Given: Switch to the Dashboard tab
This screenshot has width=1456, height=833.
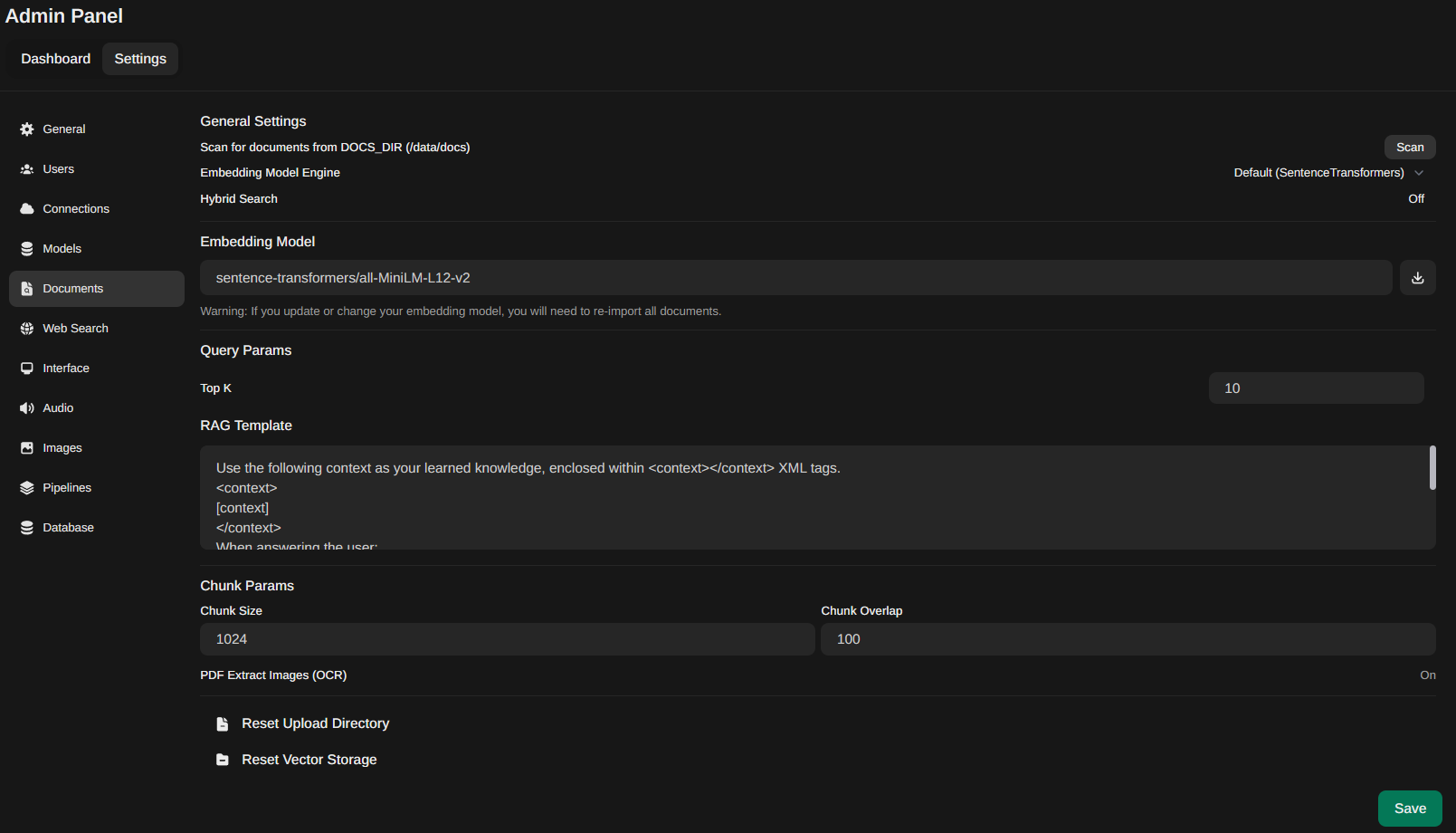Looking at the screenshot, I should (56, 59).
